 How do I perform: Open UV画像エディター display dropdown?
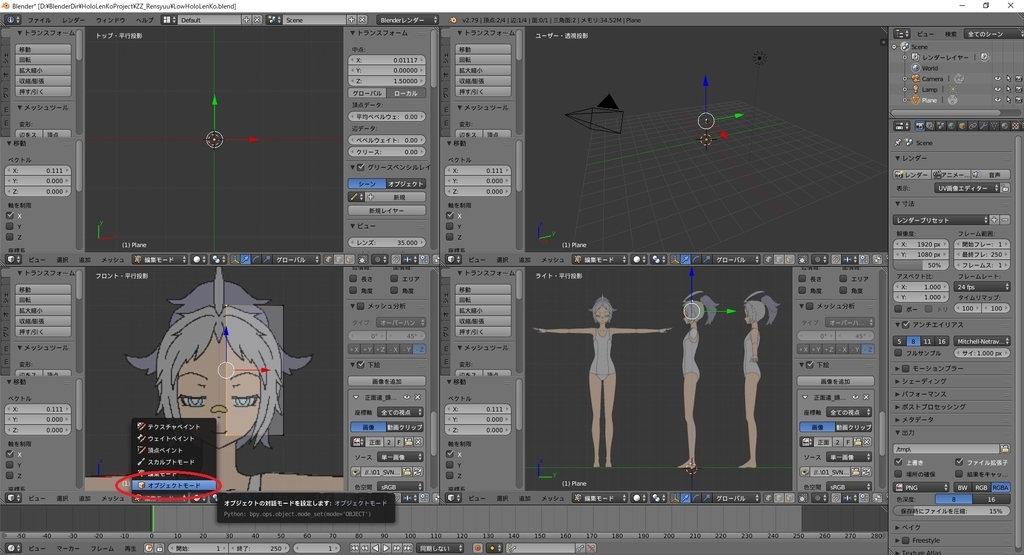click(966, 188)
